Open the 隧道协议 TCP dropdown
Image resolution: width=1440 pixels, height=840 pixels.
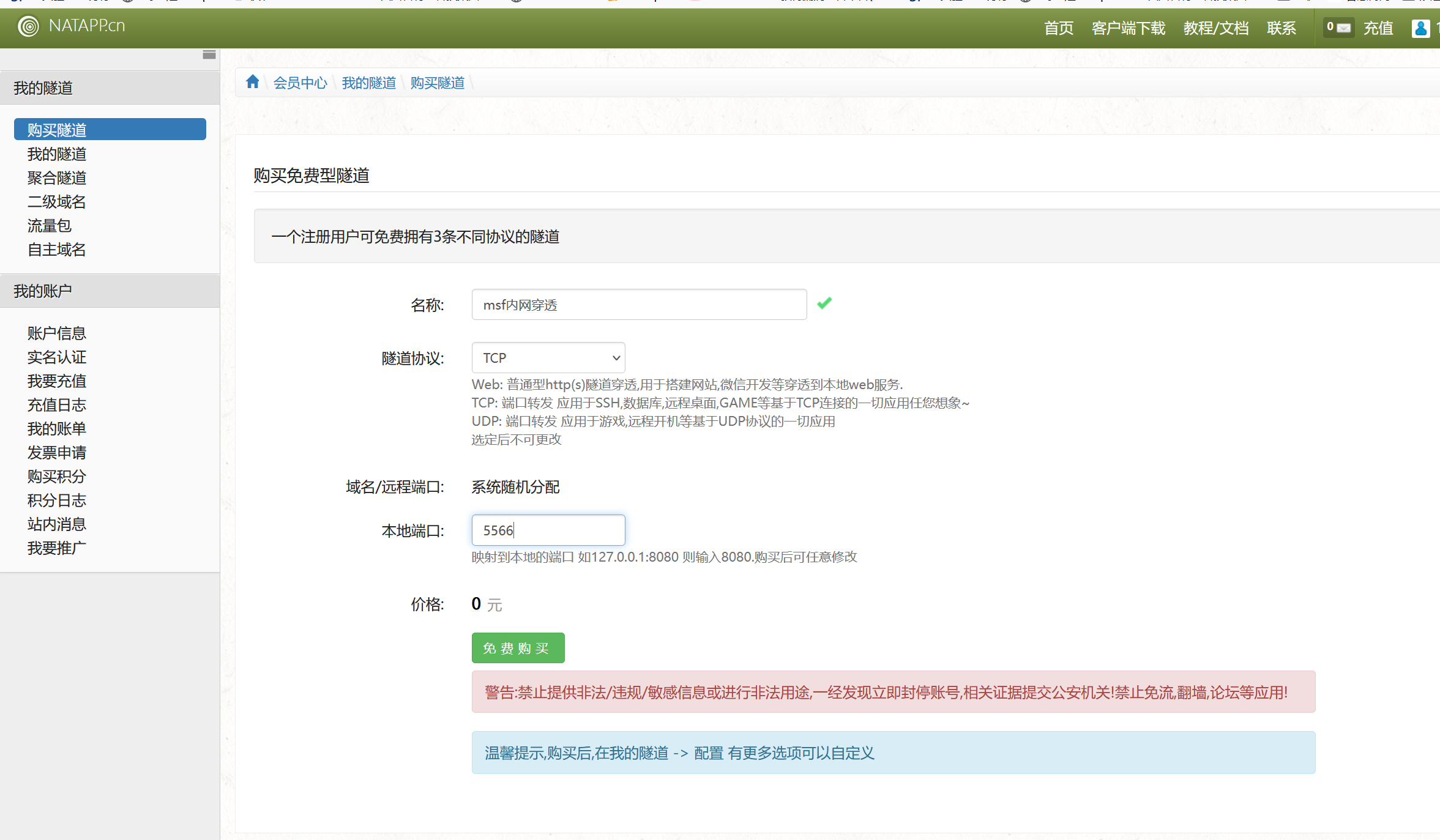coord(548,358)
